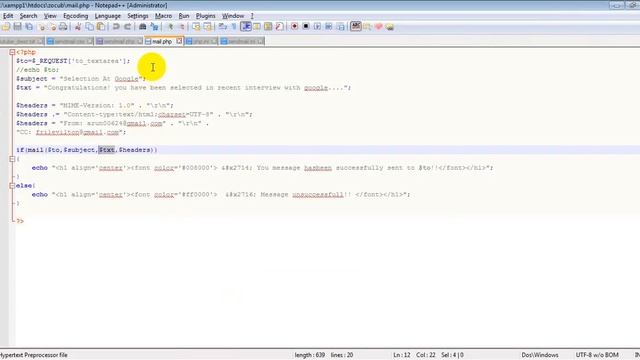Open the Window menu

point(233,16)
